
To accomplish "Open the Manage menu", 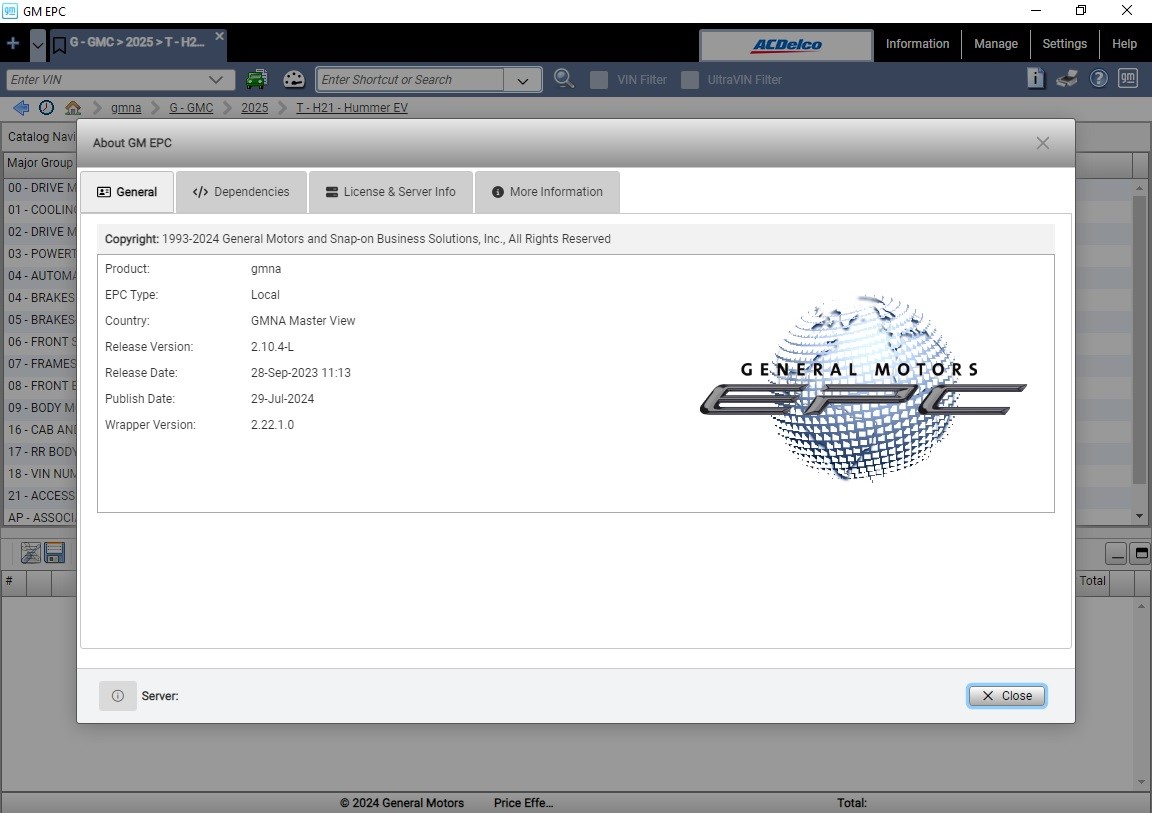I will pyautogui.click(x=996, y=44).
